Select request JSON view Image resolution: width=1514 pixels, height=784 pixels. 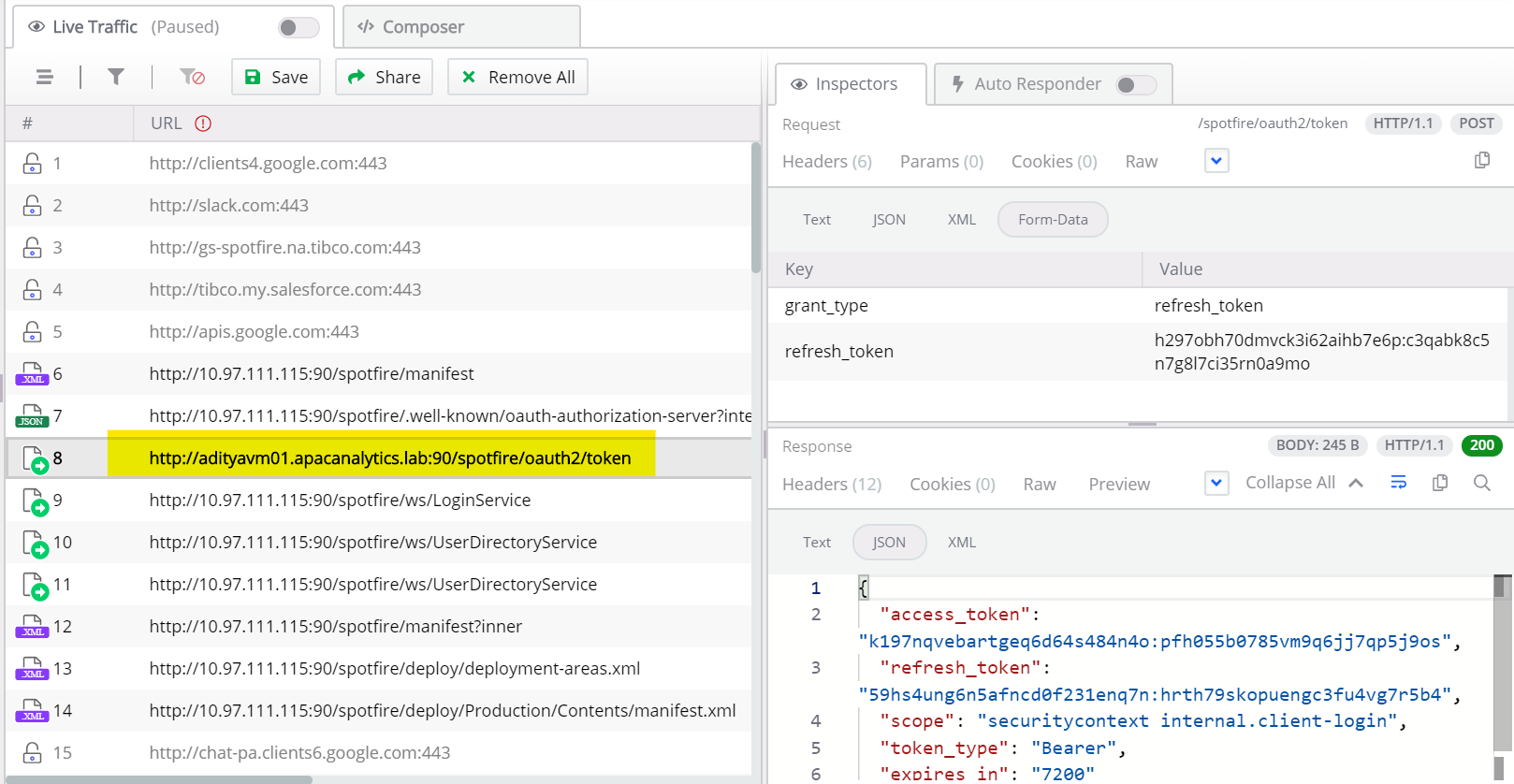888,220
